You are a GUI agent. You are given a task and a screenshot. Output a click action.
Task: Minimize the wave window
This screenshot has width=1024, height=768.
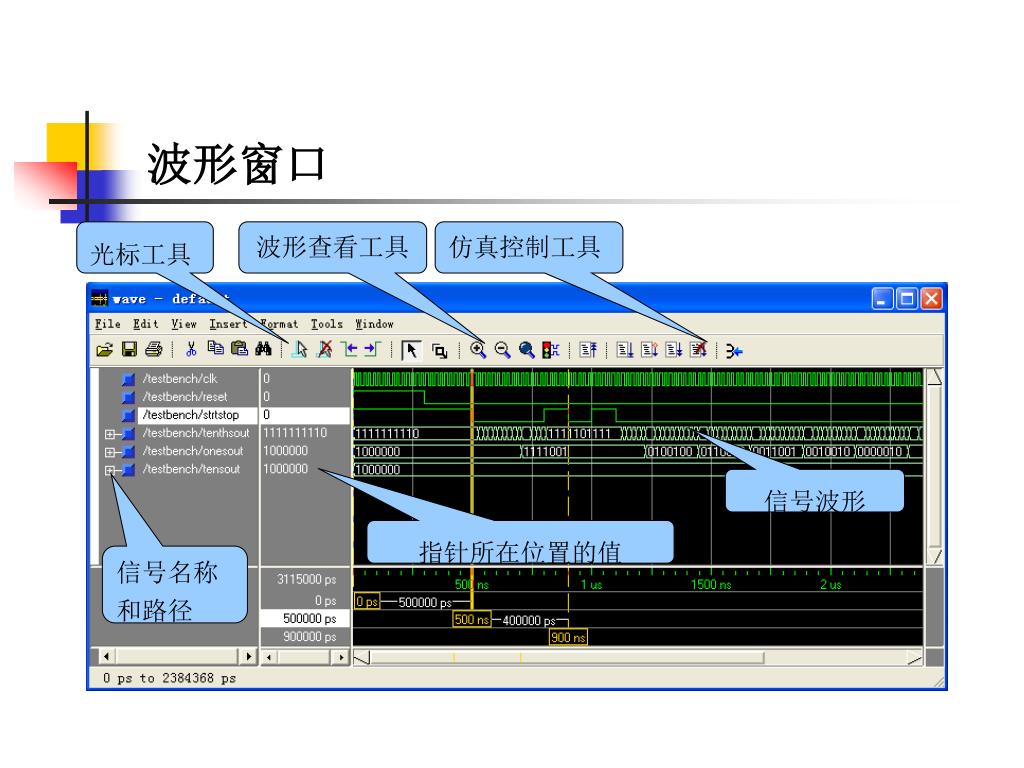882,299
